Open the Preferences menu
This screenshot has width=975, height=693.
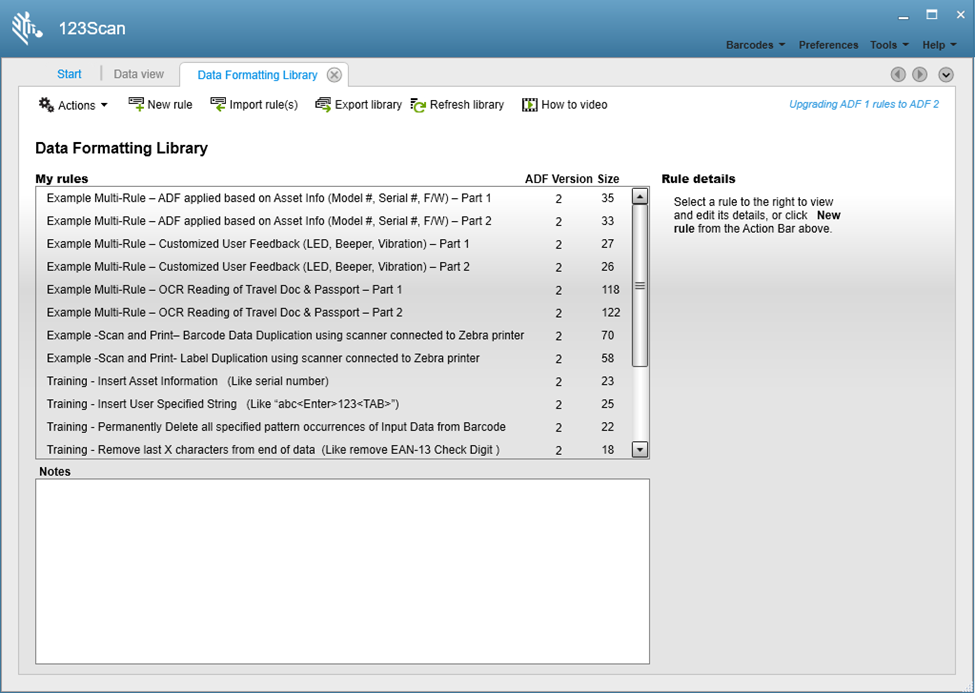point(828,45)
